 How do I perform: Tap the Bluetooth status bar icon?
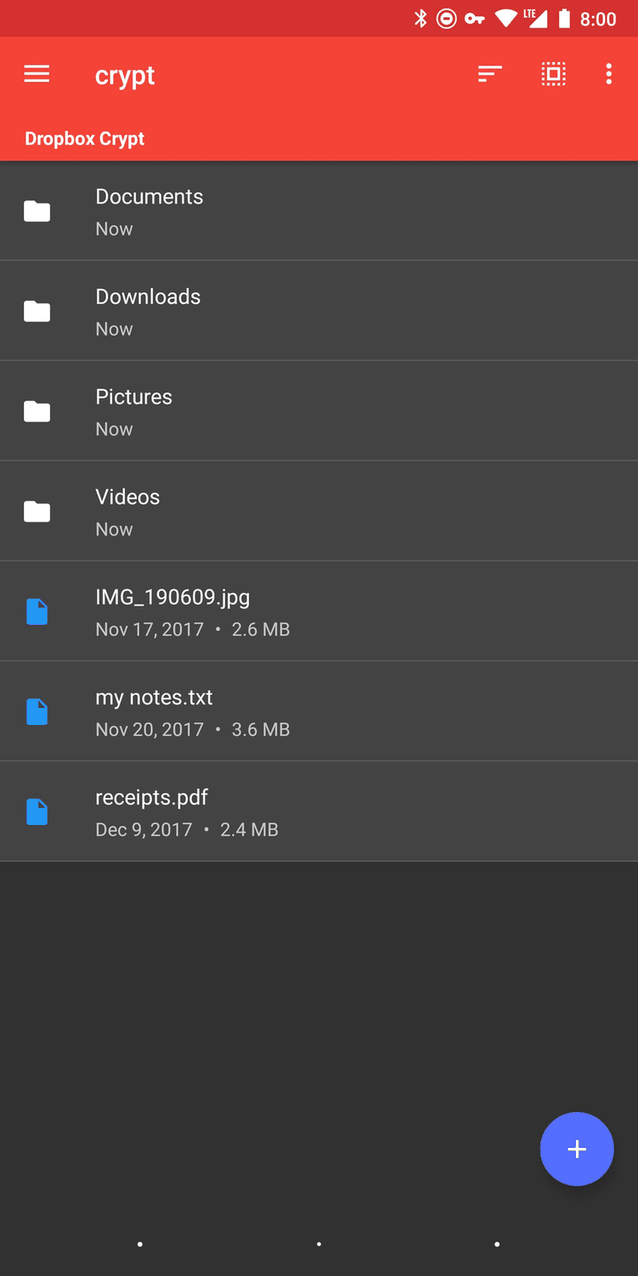coord(422,17)
